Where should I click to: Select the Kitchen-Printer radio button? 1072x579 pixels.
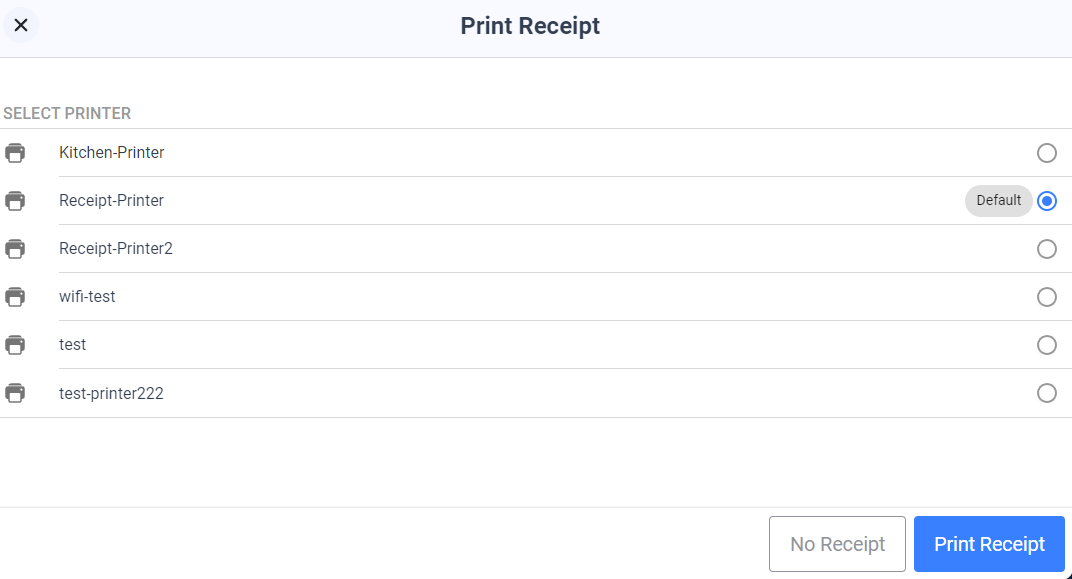click(x=1047, y=153)
